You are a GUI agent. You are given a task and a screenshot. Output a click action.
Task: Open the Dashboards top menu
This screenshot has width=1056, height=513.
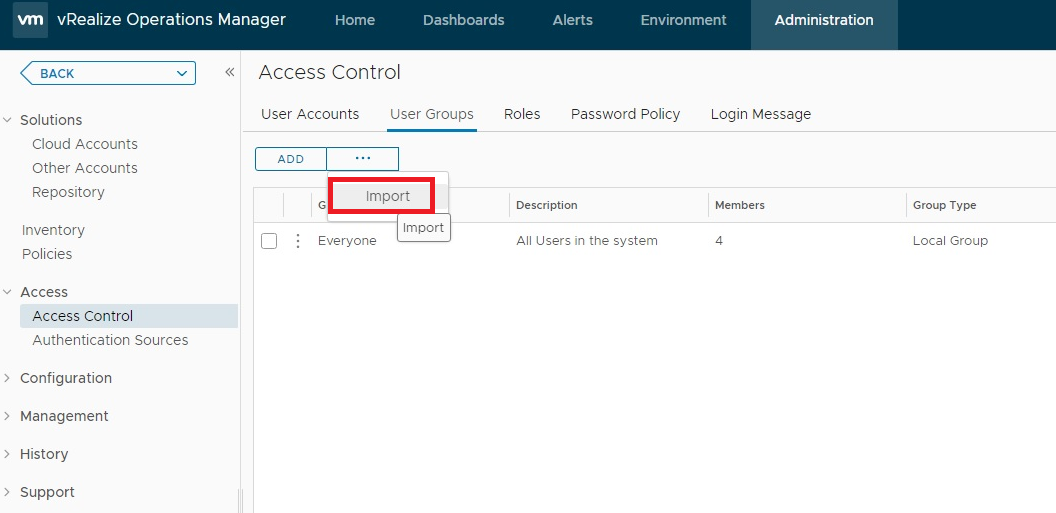[463, 20]
